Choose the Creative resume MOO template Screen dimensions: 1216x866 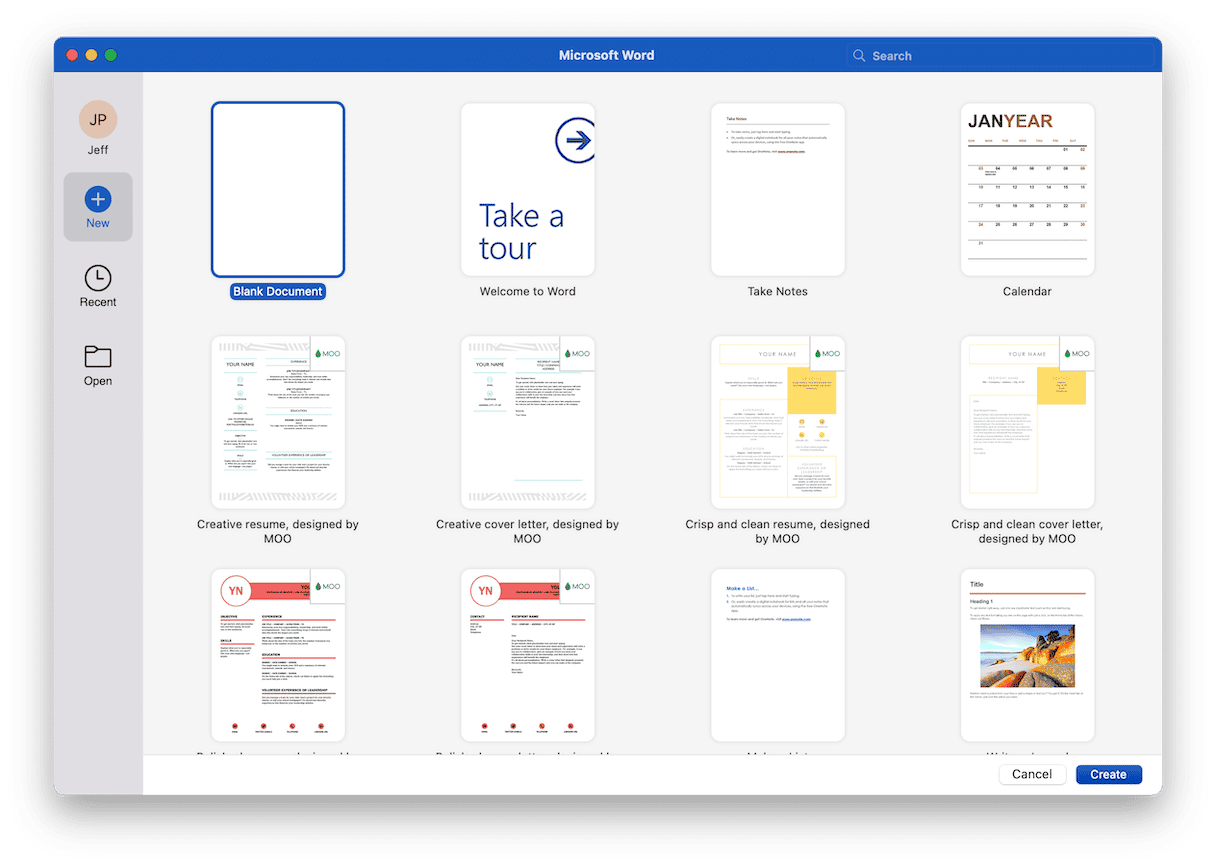click(278, 422)
